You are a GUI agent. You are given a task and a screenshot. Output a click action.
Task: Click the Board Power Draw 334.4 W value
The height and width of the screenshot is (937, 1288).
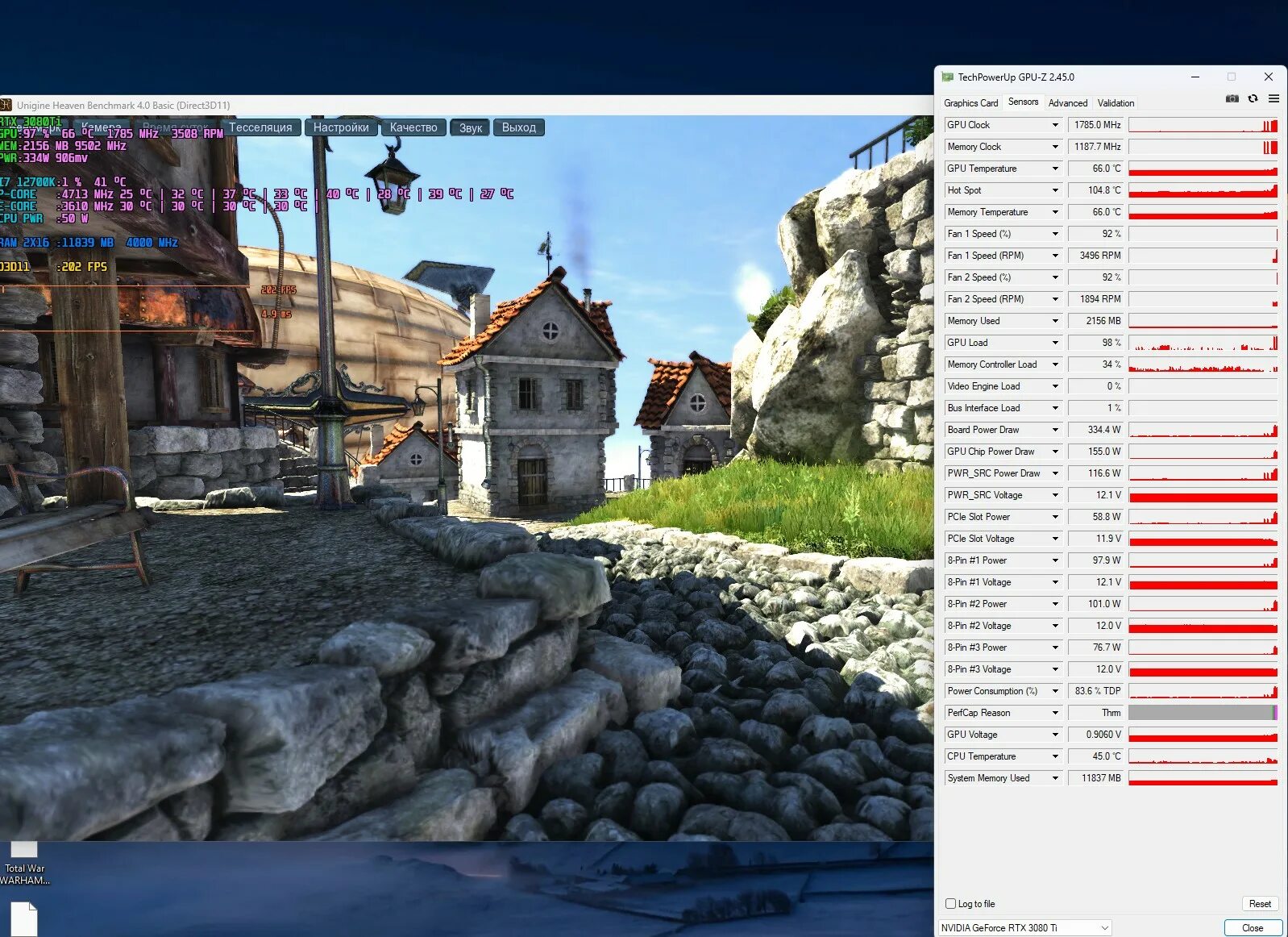click(1096, 430)
